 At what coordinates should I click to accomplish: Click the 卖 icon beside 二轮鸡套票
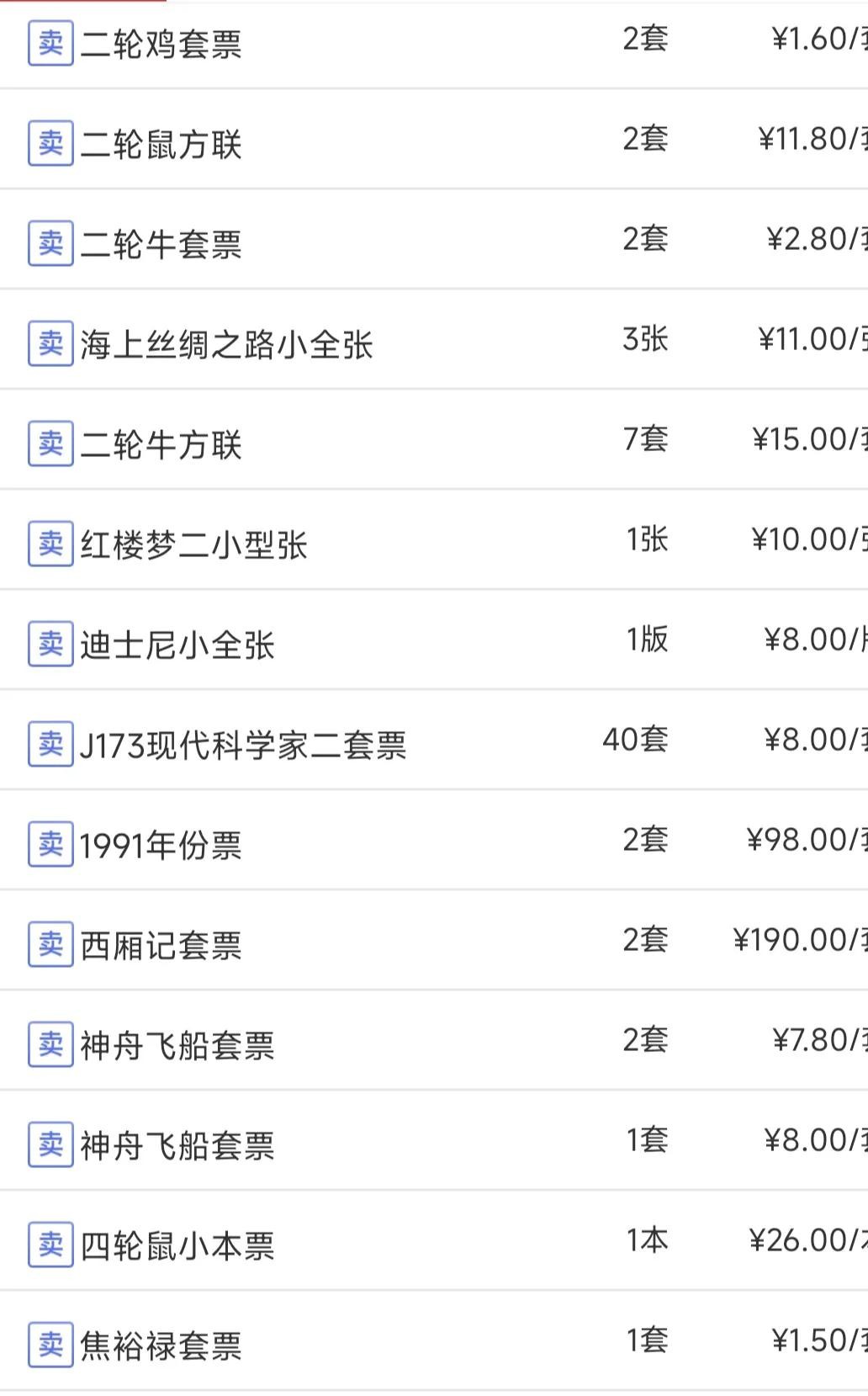50,43
